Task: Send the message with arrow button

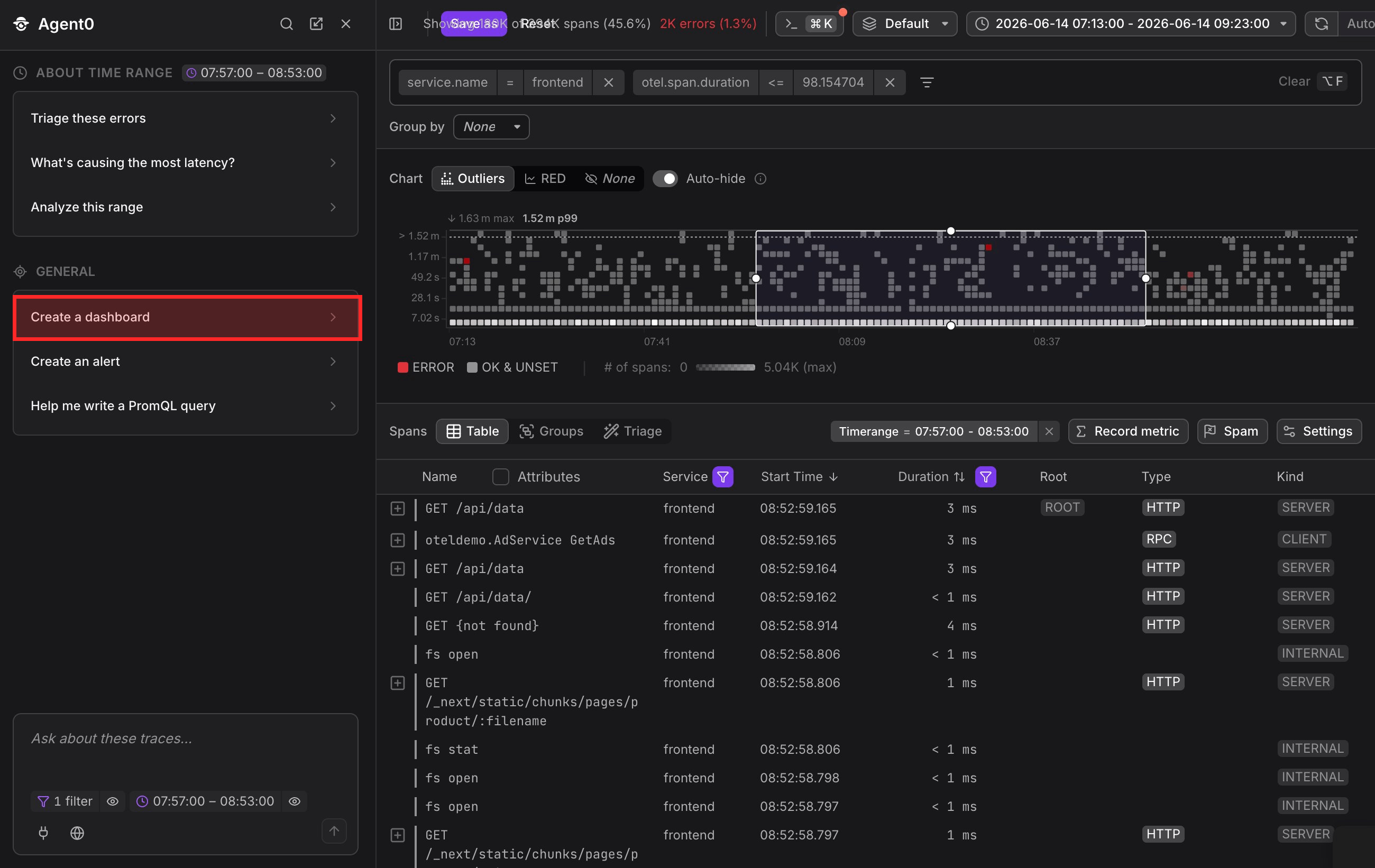Action: point(334,831)
